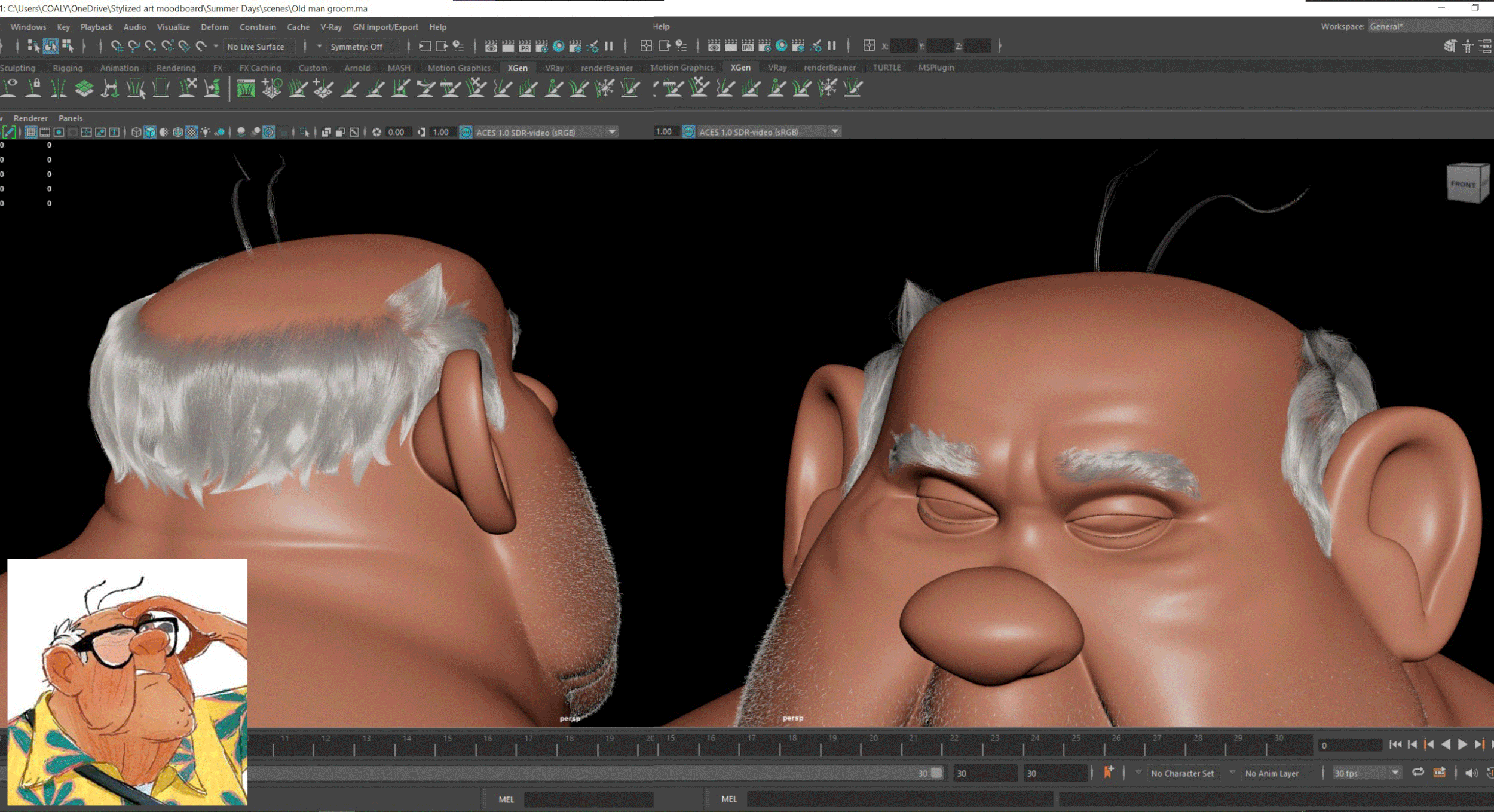Open the hypershade sphere icon

(558, 47)
